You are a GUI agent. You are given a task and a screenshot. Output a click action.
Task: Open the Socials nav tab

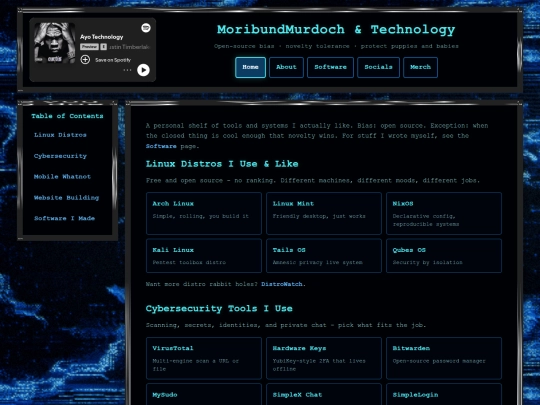378,67
